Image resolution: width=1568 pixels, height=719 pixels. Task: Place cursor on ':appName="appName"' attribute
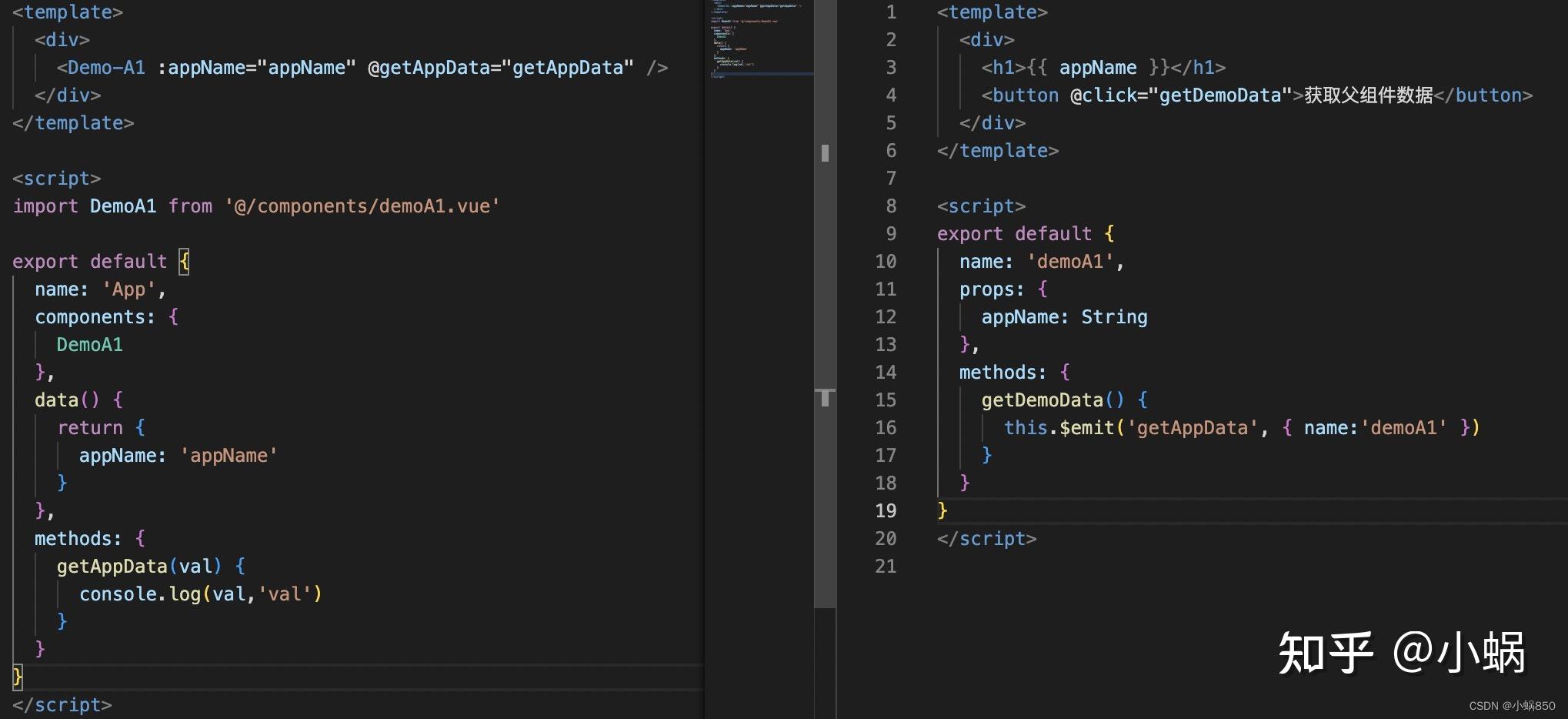click(257, 68)
